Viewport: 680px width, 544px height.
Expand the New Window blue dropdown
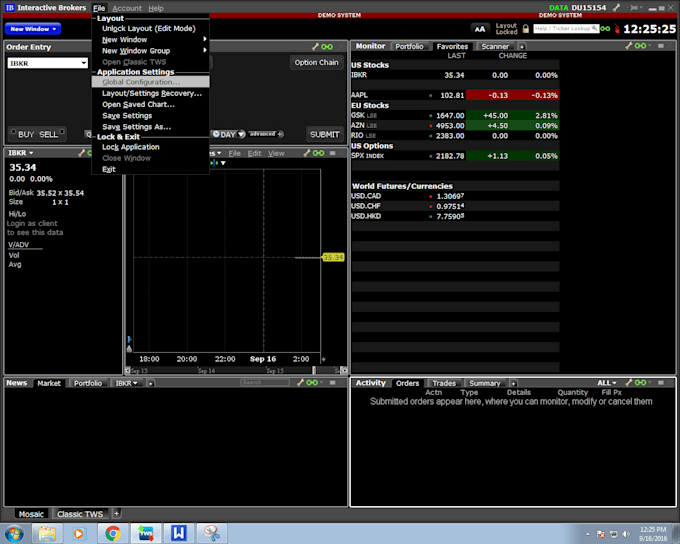pyautogui.click(x=33, y=29)
